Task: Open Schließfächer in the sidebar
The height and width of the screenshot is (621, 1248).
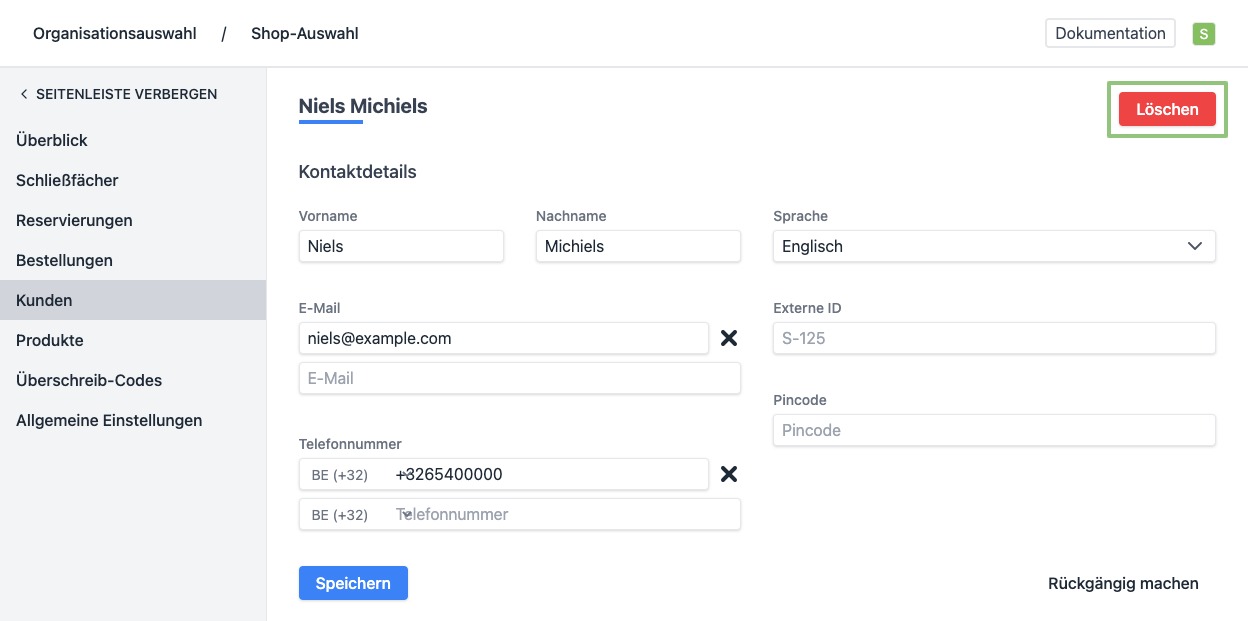Action: [x=67, y=180]
